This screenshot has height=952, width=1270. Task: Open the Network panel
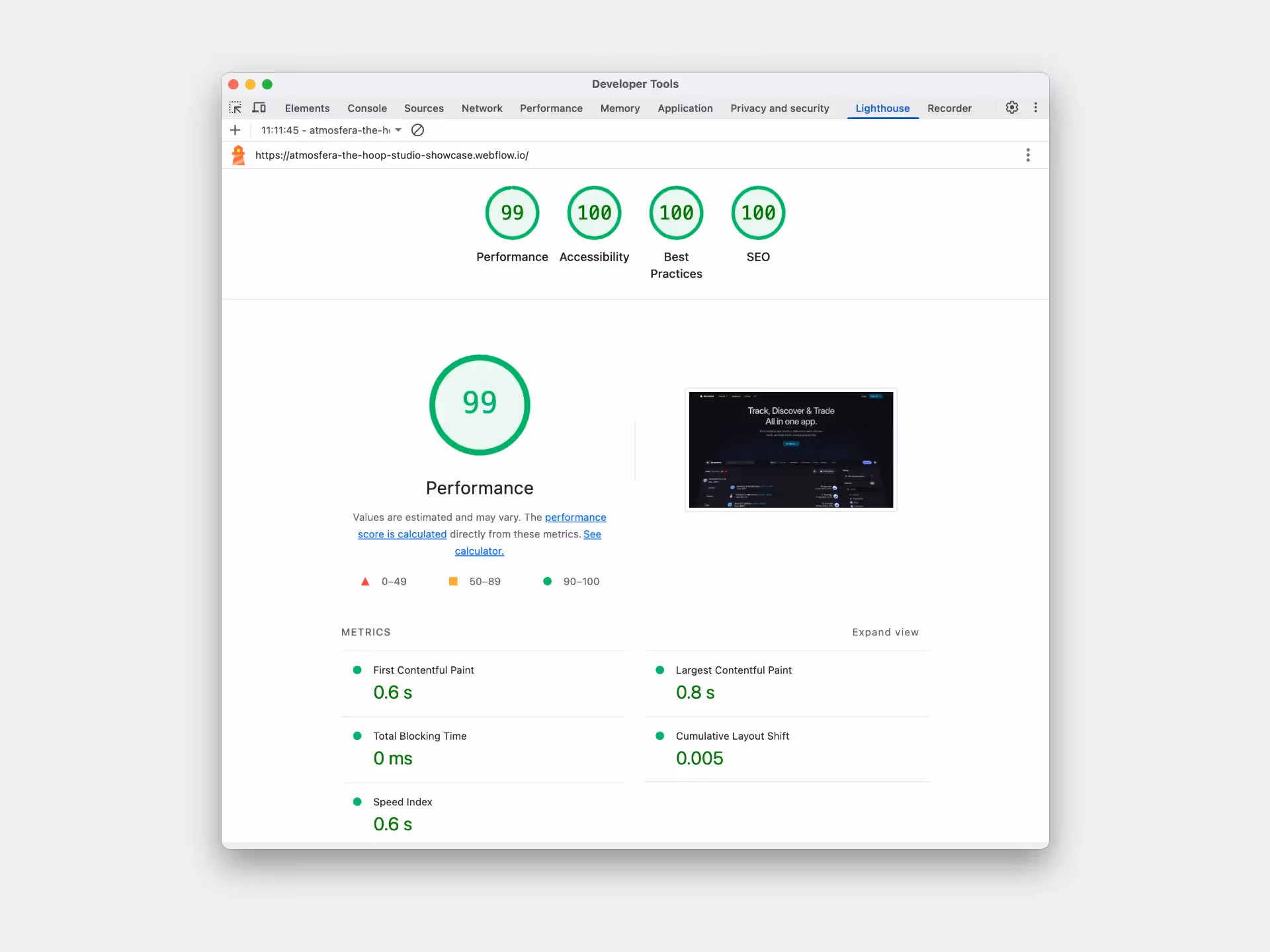click(x=482, y=108)
